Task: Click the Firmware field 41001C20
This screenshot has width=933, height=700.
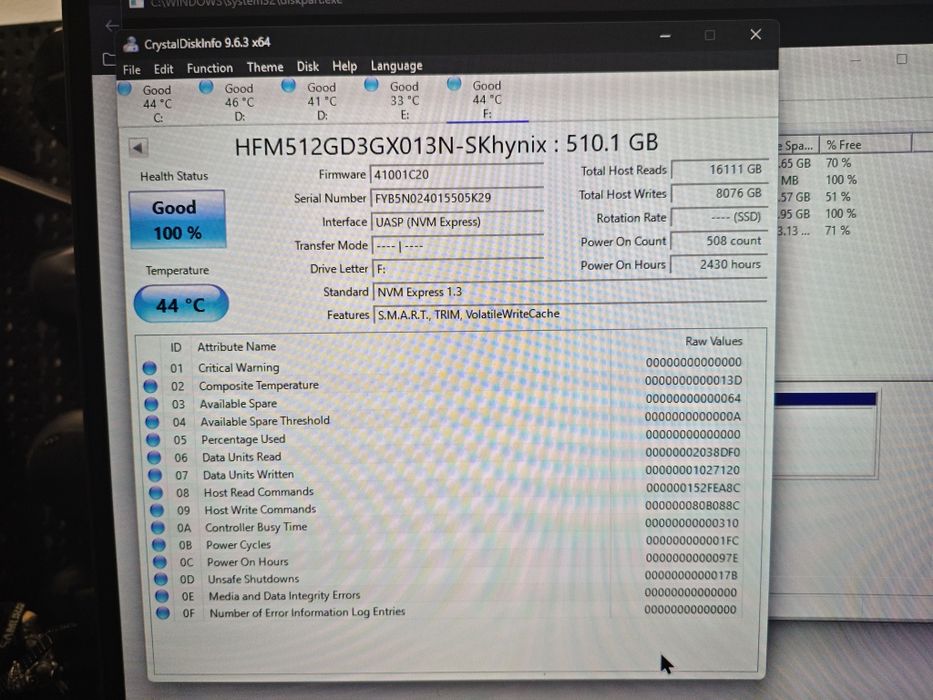Action: pos(456,174)
